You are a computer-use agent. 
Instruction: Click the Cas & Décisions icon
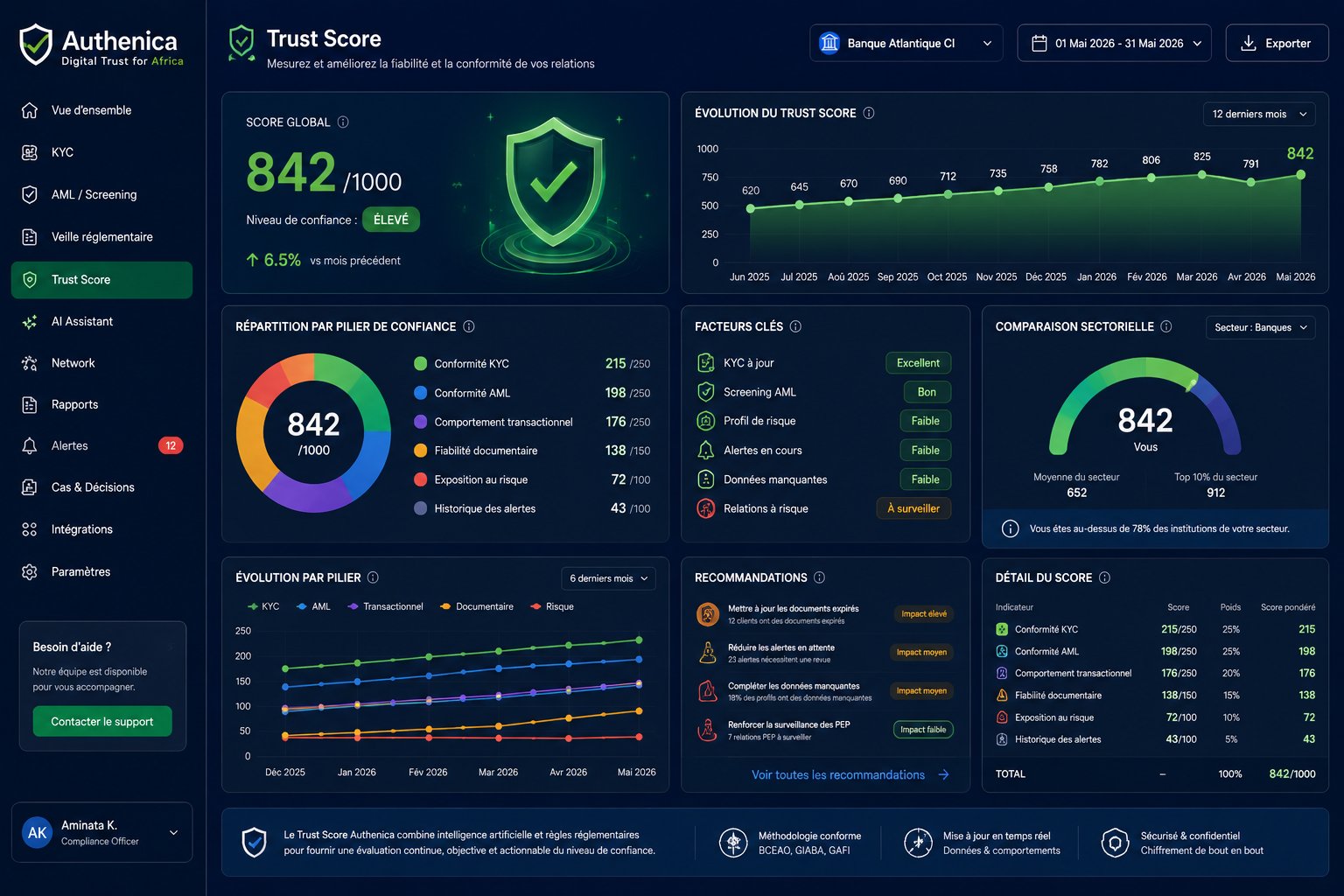tap(30, 487)
